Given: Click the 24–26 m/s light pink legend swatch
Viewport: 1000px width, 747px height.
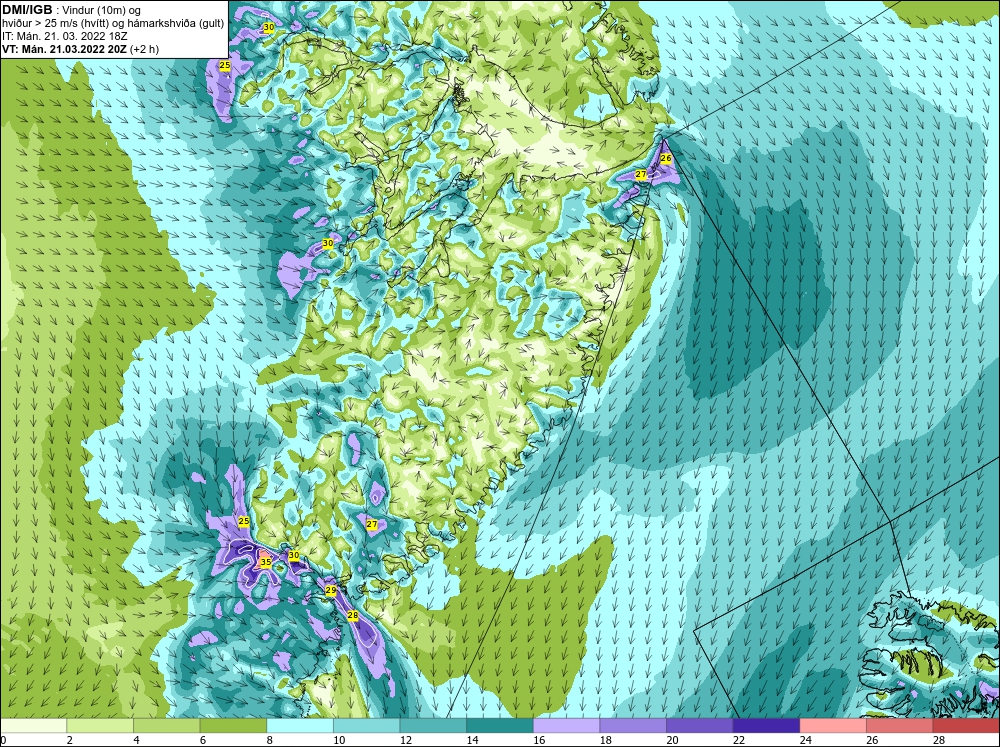Looking at the screenshot, I should (x=833, y=725).
